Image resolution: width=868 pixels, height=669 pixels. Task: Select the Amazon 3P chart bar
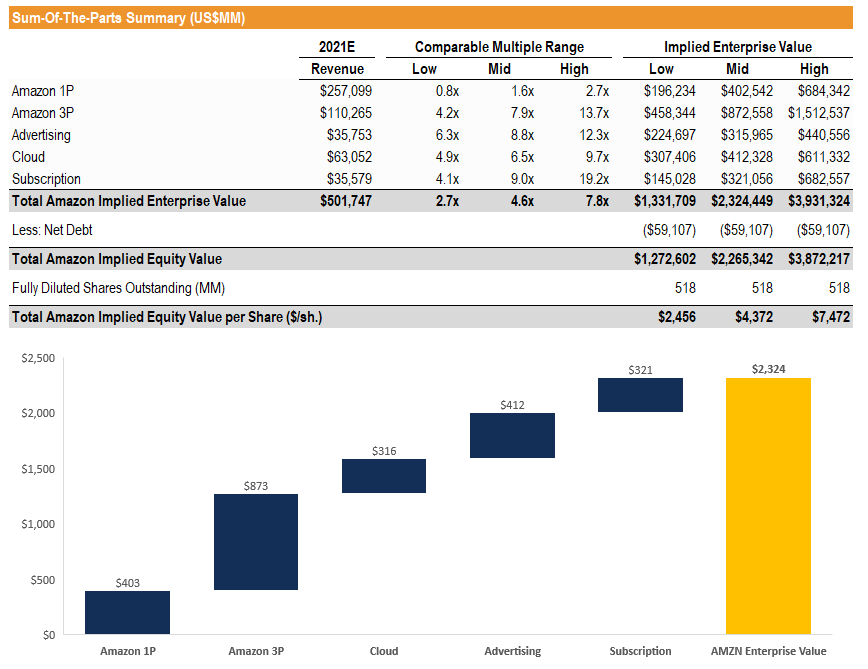tap(256, 542)
